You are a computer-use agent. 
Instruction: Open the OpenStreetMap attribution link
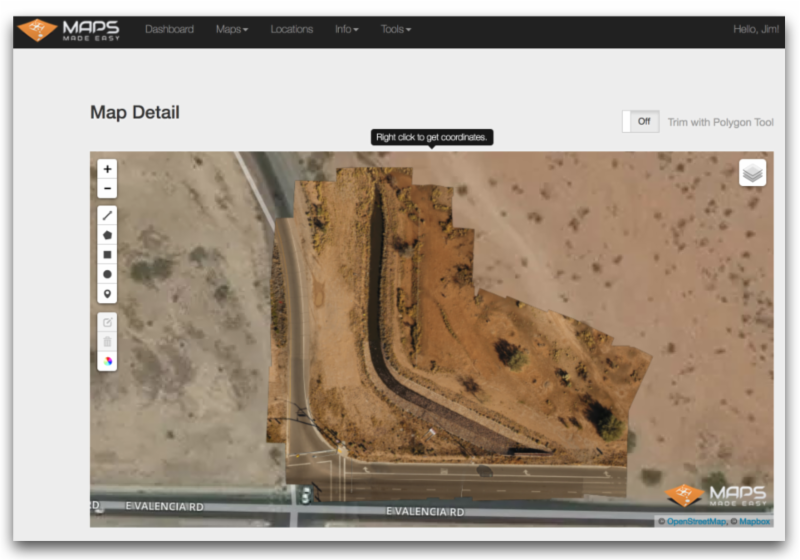click(x=699, y=521)
